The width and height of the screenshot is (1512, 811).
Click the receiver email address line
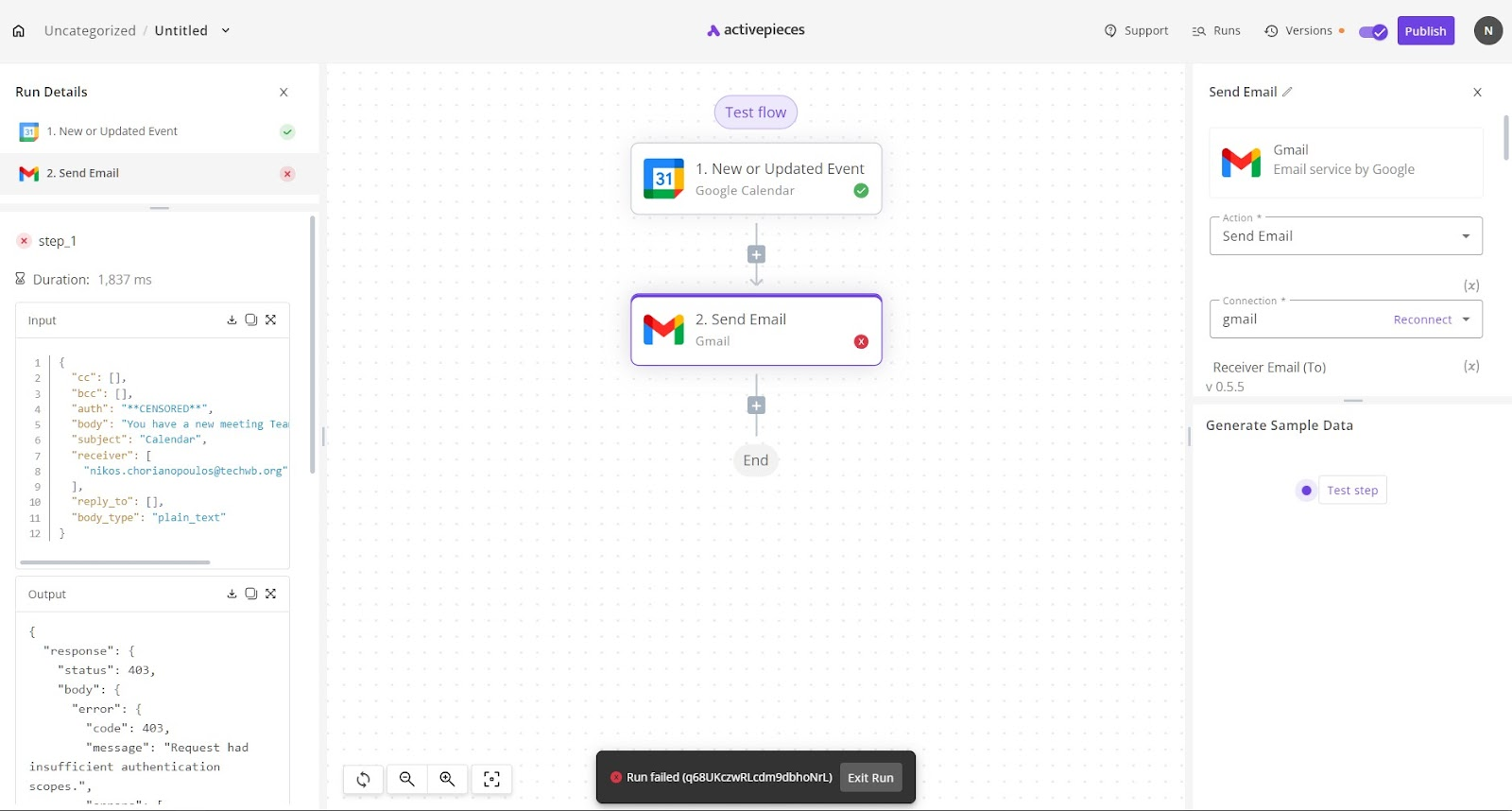click(x=185, y=471)
